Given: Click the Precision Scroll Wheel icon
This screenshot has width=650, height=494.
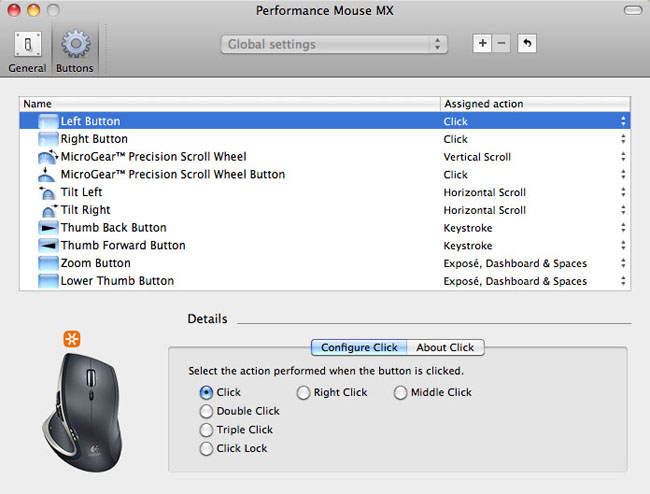Looking at the screenshot, I should click(x=48, y=157).
